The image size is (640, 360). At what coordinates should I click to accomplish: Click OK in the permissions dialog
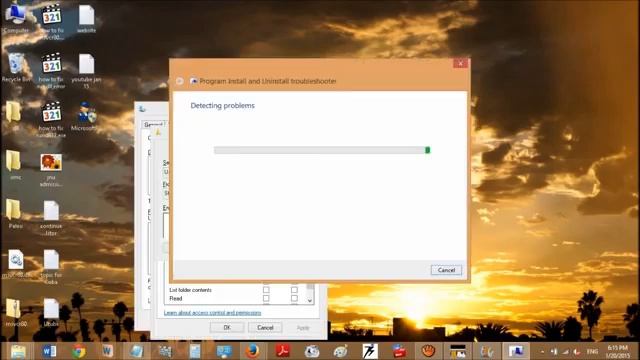(x=227, y=327)
